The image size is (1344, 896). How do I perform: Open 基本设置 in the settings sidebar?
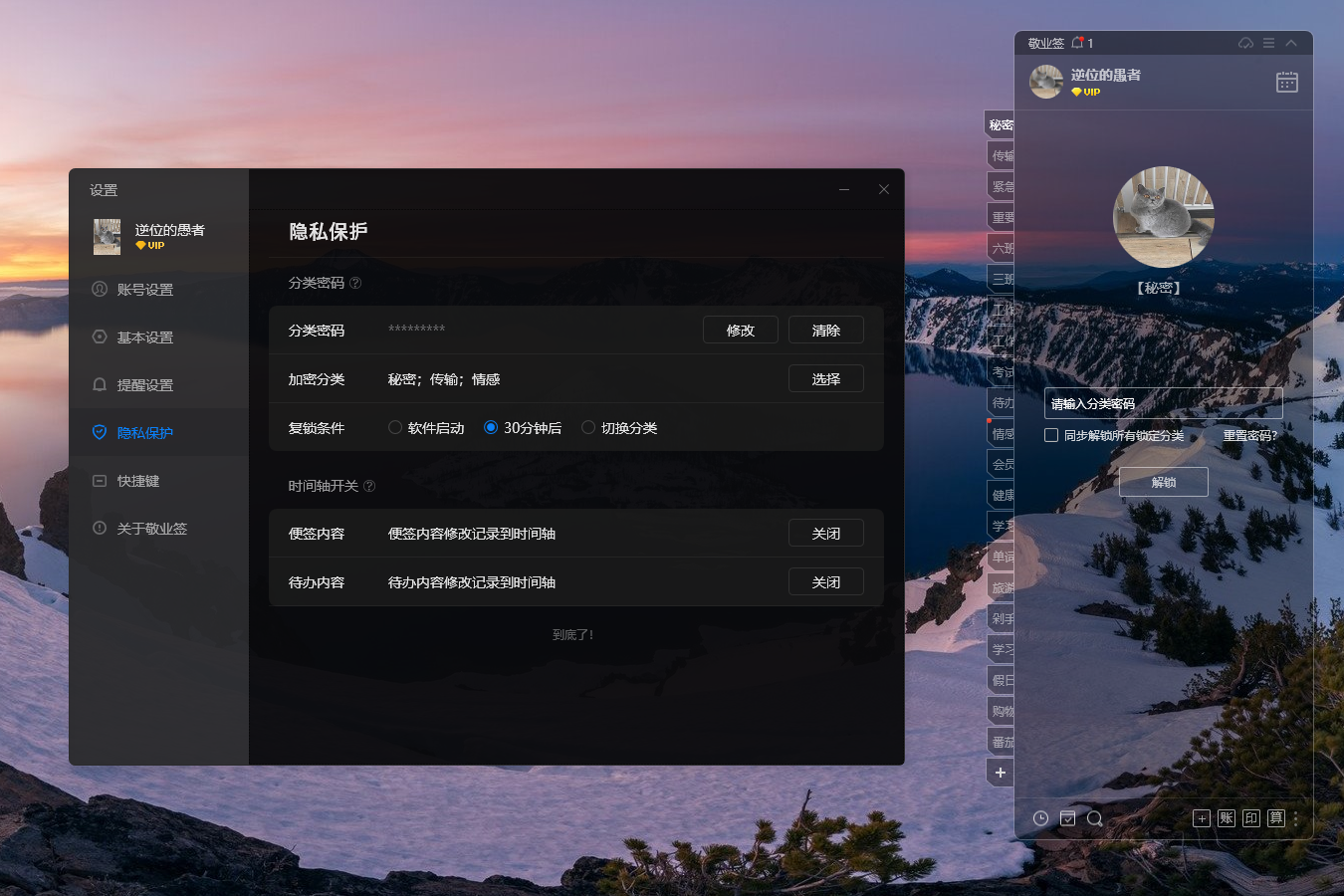click(x=145, y=337)
